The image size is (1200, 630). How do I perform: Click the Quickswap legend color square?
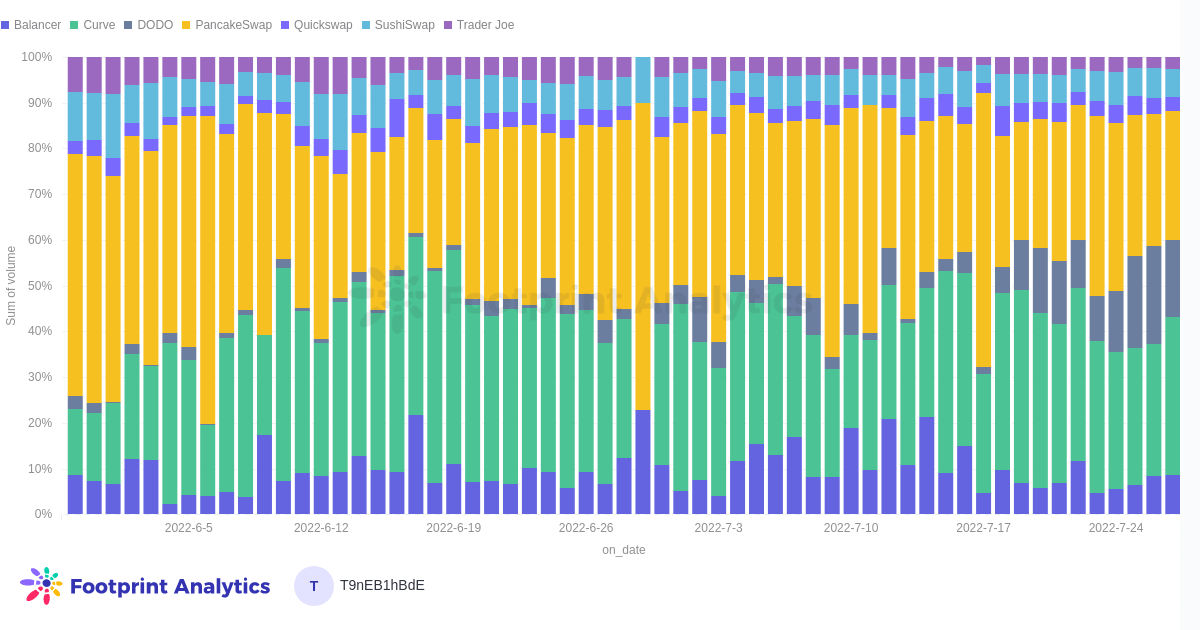pos(283,25)
